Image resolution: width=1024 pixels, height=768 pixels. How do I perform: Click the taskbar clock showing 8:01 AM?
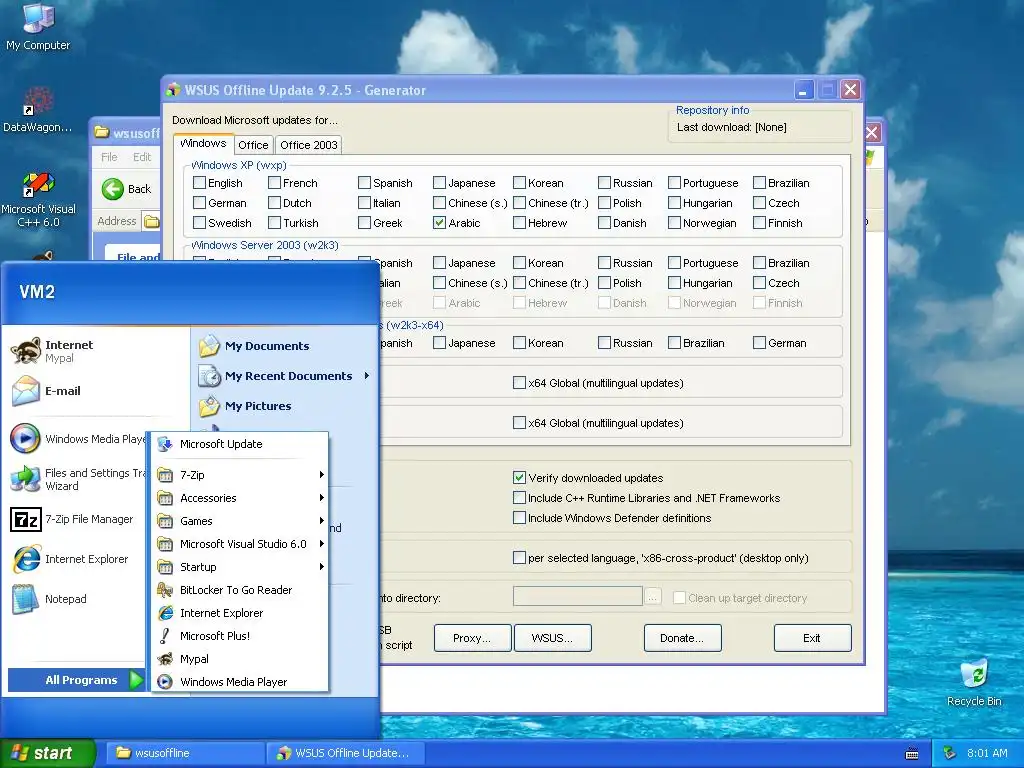987,753
